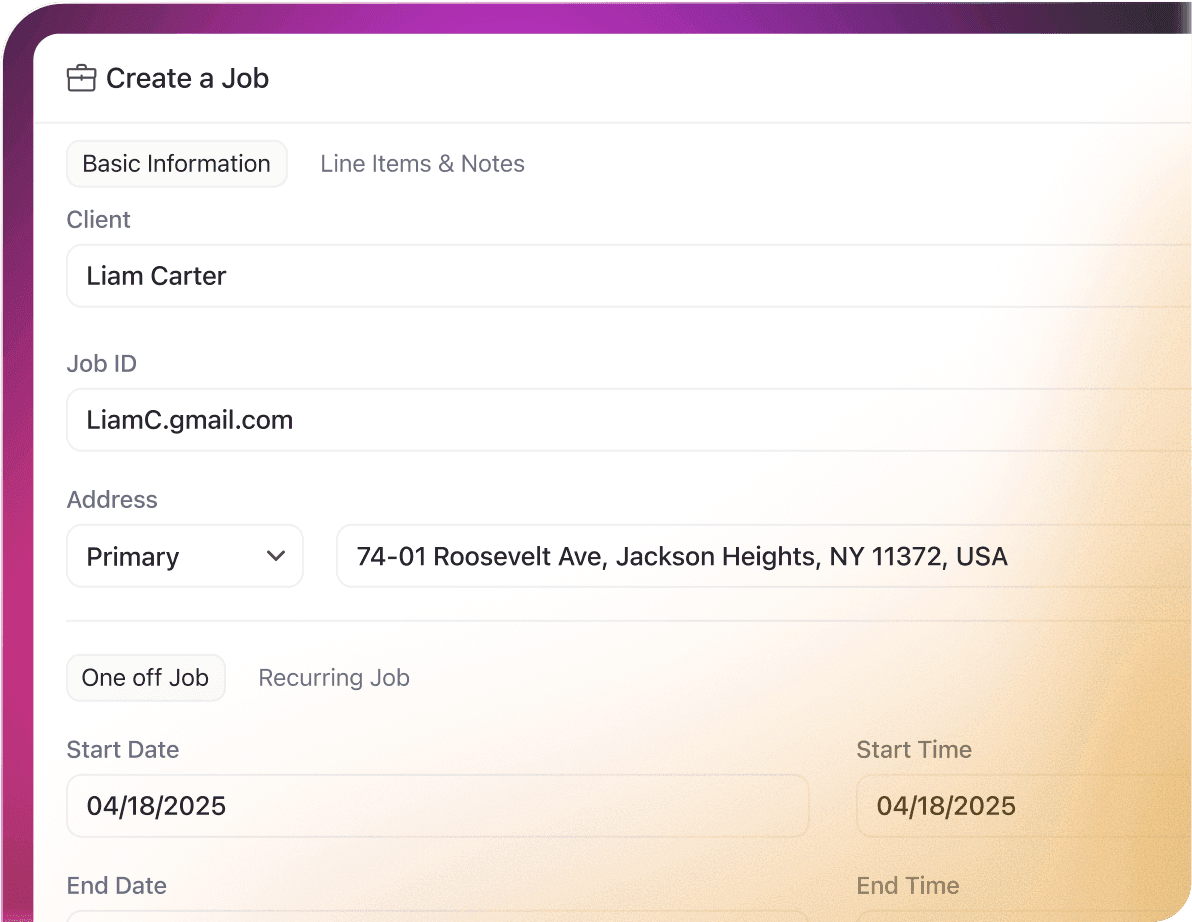Image resolution: width=1192 pixels, height=922 pixels.
Task: Click the chevron arrow in the Primary dropdown
Action: pyautogui.click(x=277, y=556)
